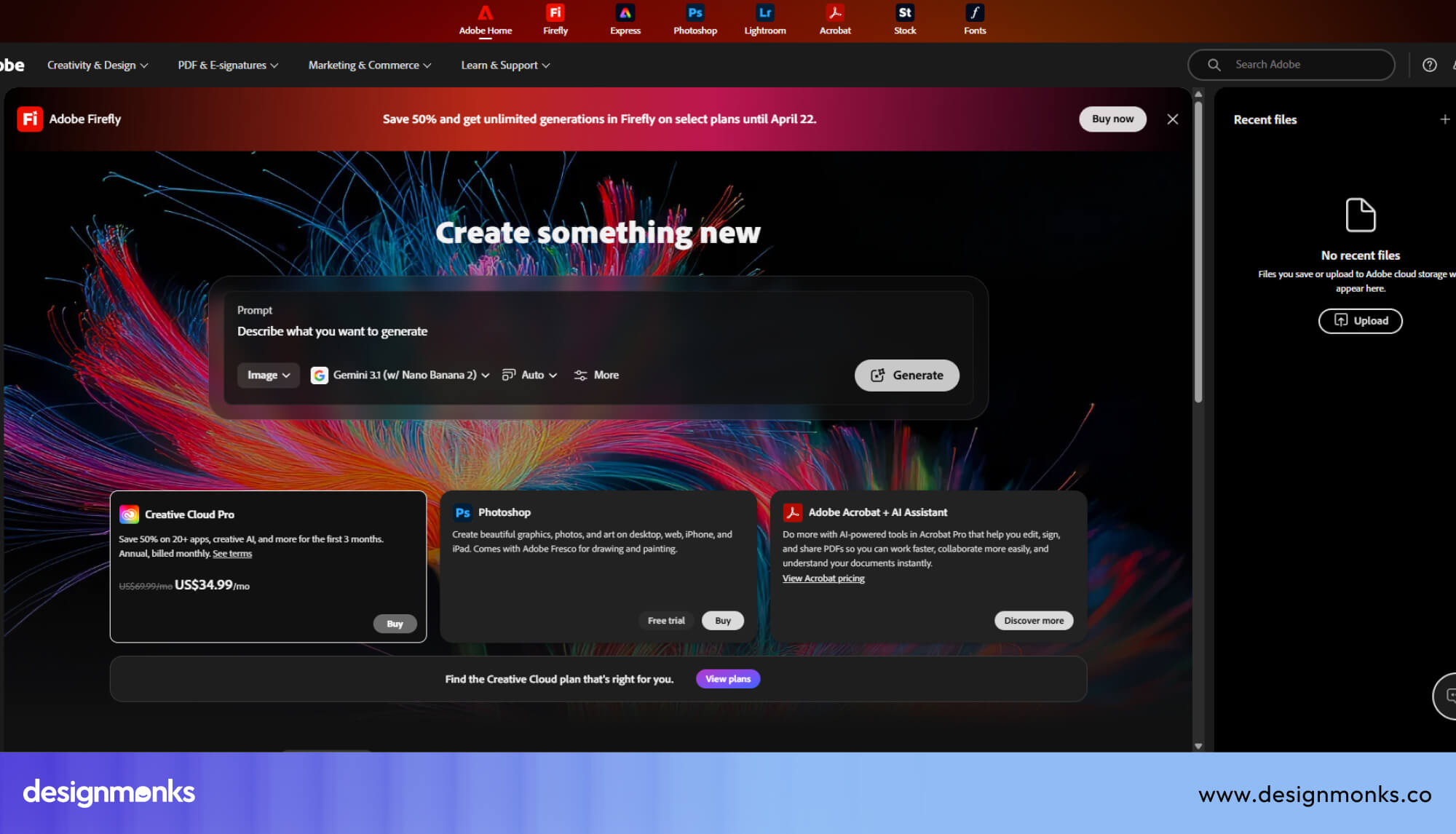Click Buy now in the promo banner
The image size is (1456, 834).
[1112, 119]
